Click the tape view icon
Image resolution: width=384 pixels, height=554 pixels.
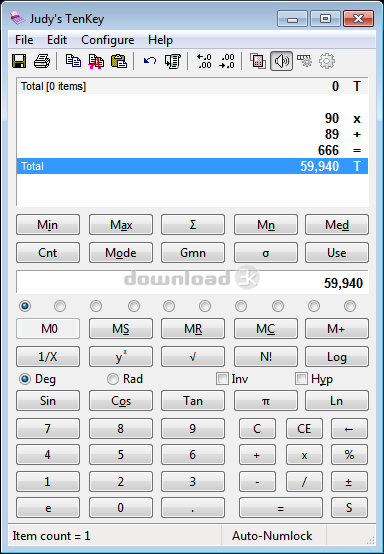(x=172, y=61)
